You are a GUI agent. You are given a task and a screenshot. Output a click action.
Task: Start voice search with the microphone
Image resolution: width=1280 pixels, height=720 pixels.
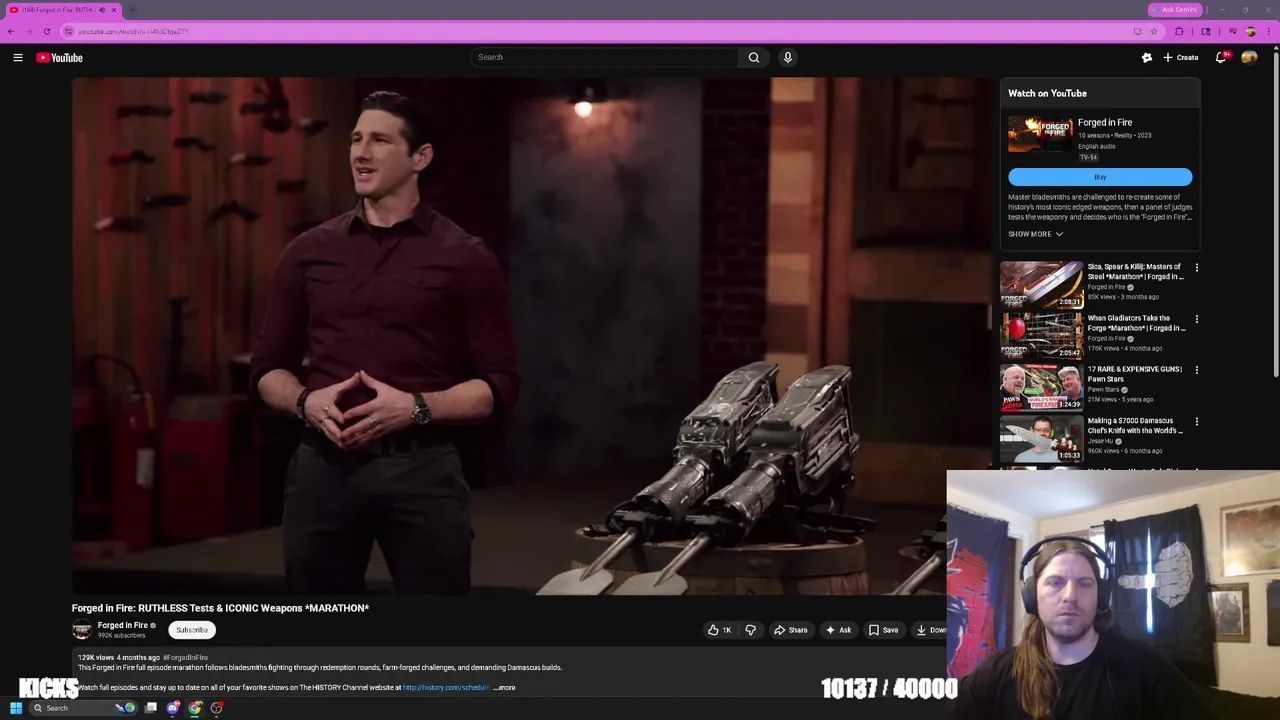[788, 57]
